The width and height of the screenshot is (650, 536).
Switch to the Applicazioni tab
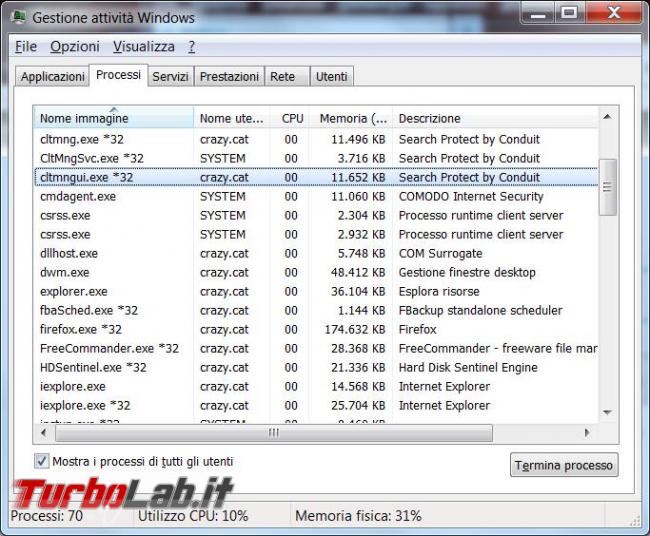(x=53, y=76)
